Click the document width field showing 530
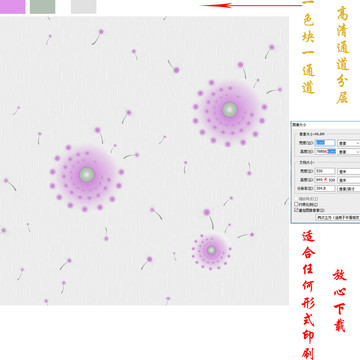 point(325,171)
